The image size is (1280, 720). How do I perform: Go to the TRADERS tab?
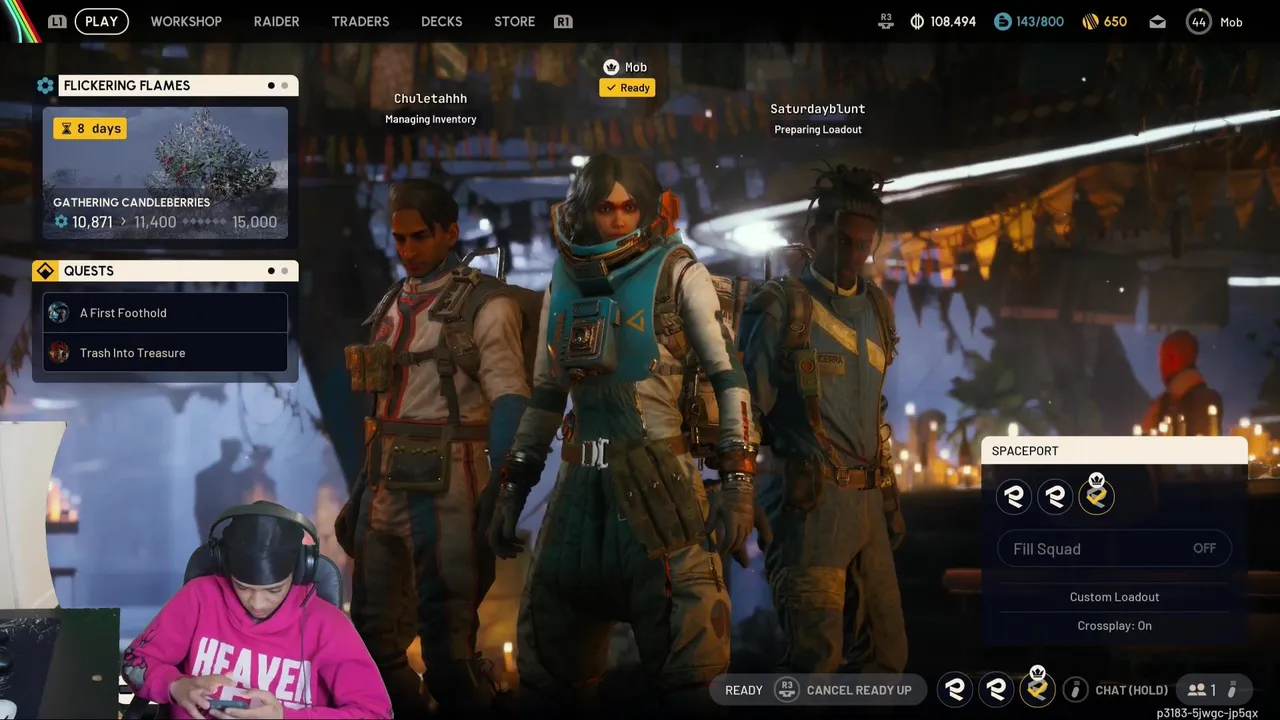tap(360, 21)
